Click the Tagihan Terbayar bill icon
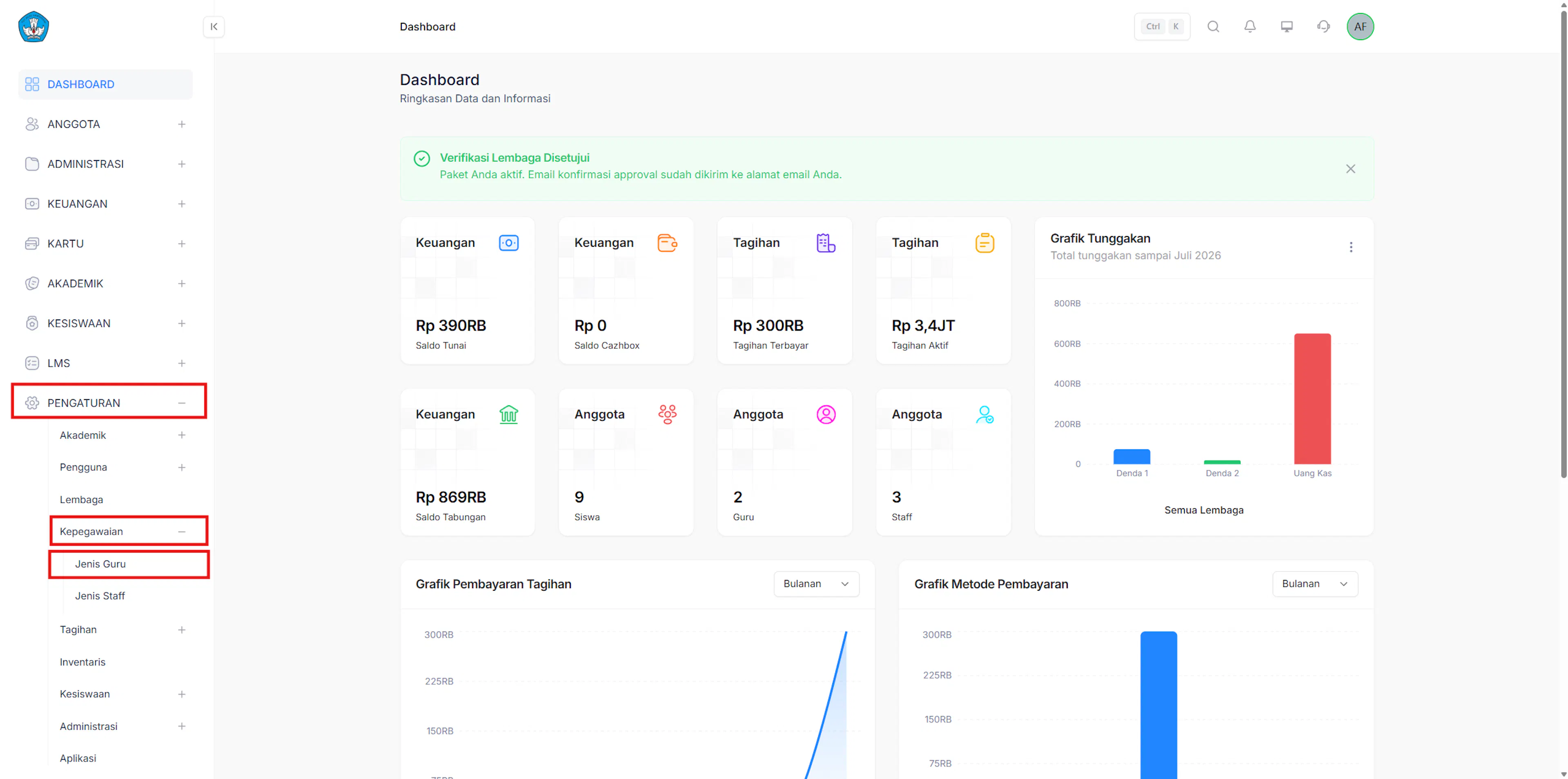This screenshot has height=779, width=1568. (x=826, y=243)
